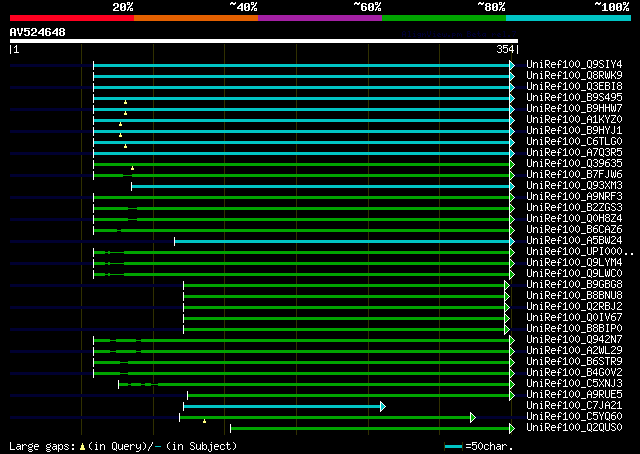Click the orange ~40% identity color segment
Screen dimensions: 640x454
click(x=196, y=18)
